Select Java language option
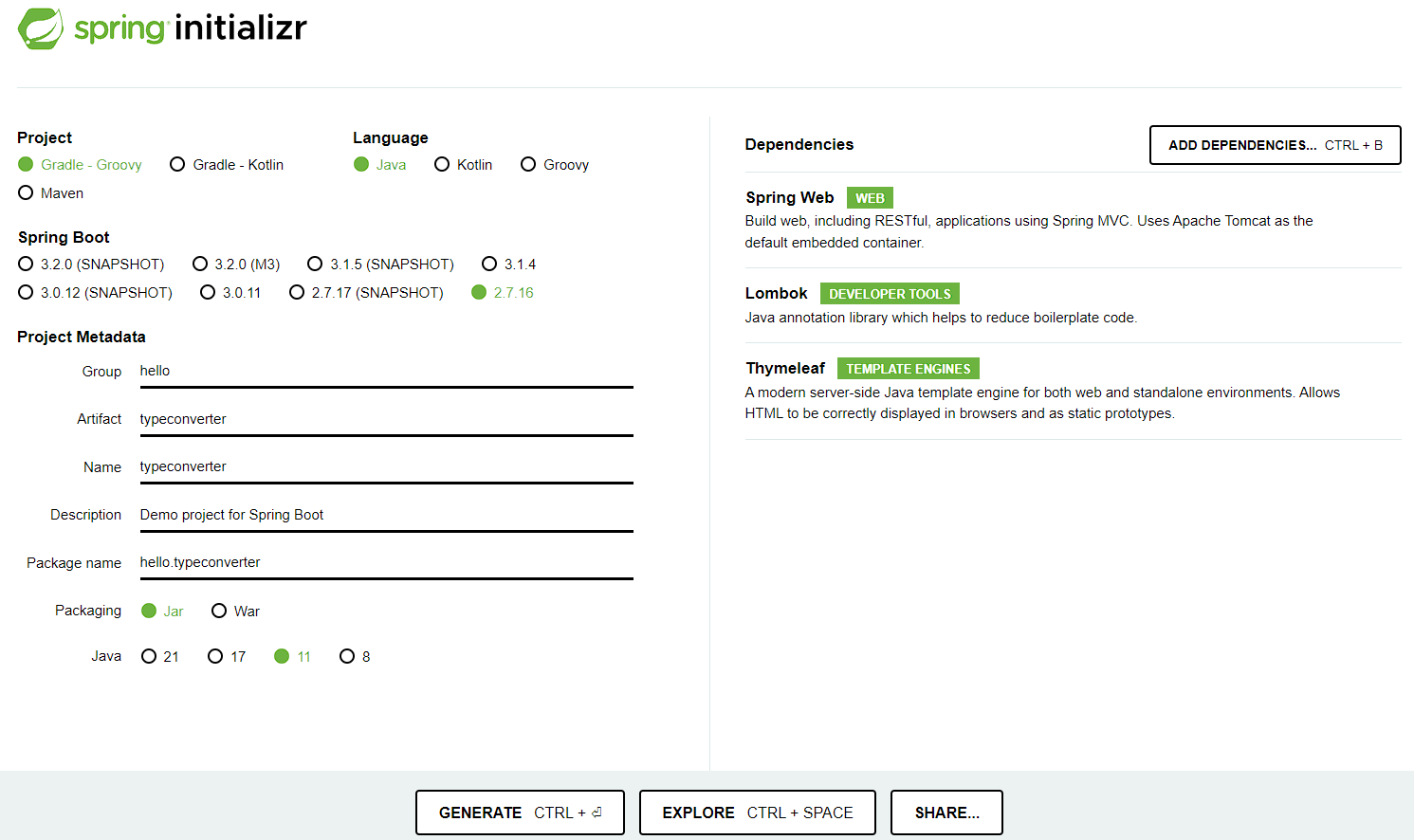The image size is (1414, 840). click(379, 165)
